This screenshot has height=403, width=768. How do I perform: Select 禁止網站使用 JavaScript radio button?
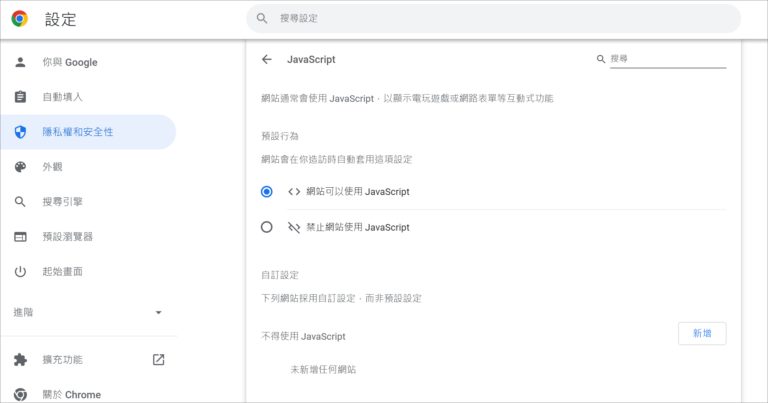[266, 227]
